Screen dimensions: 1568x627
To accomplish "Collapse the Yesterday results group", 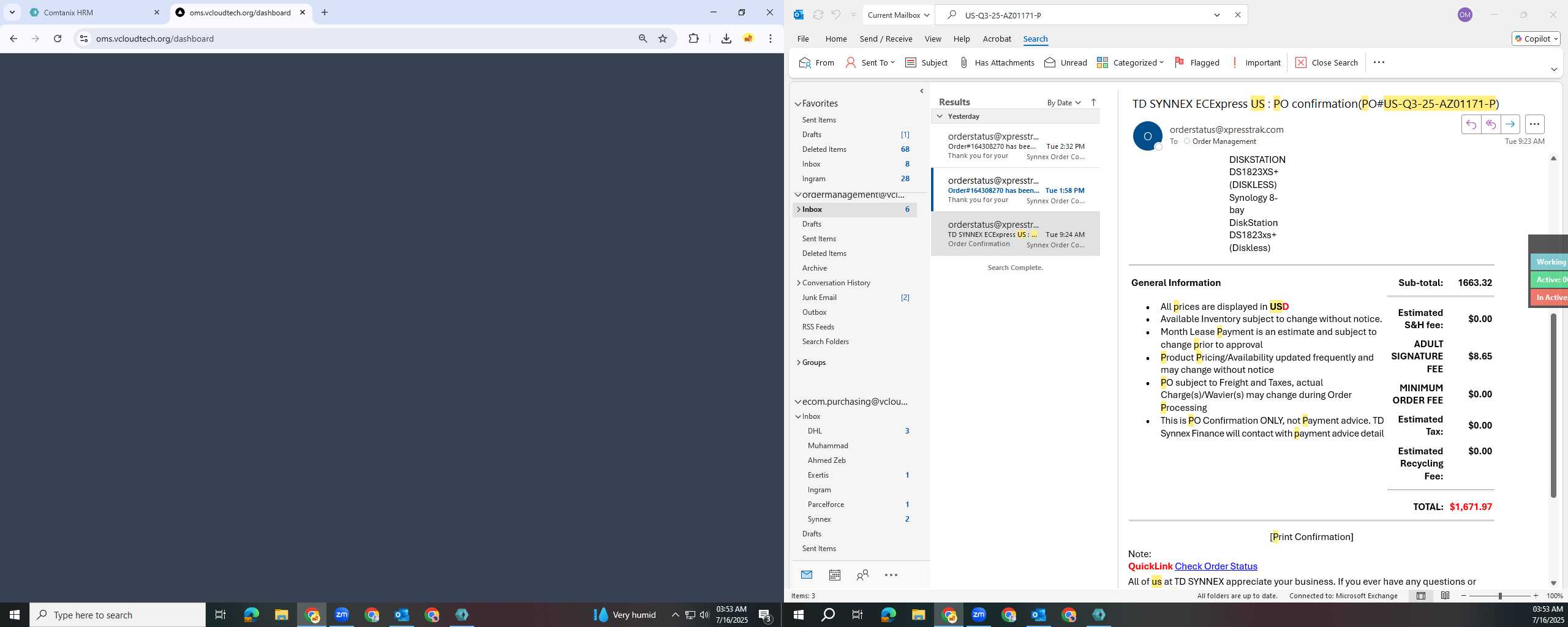I will [940, 116].
